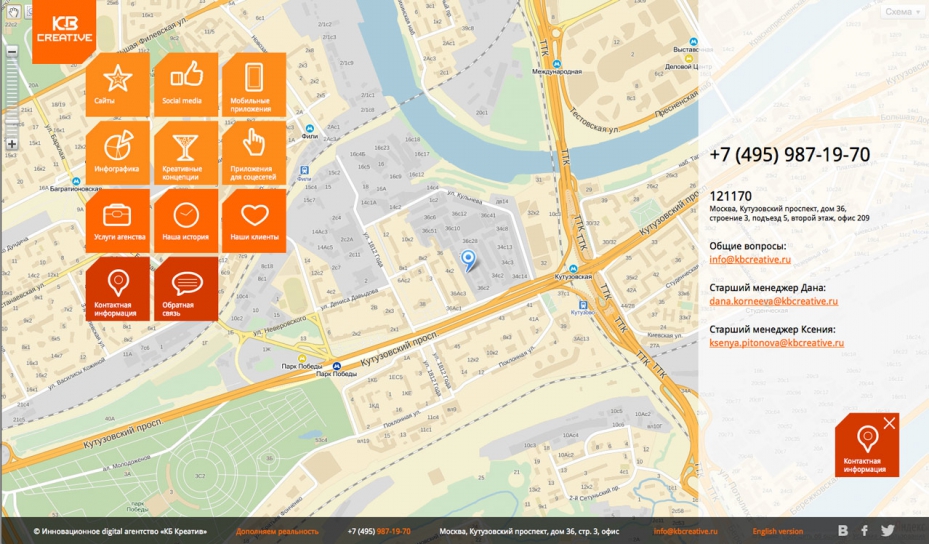The image size is (929, 544).
Task: Zoom out the map with minus button
Action: click(x=12, y=52)
